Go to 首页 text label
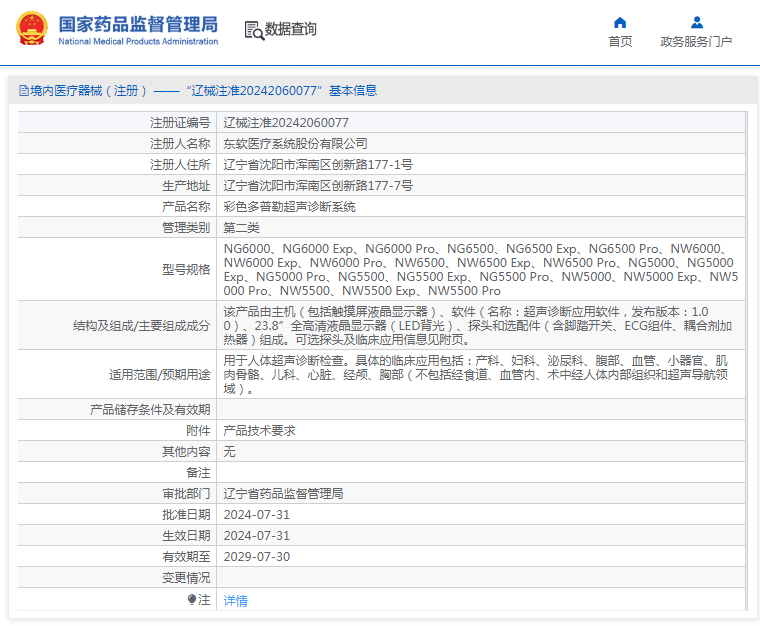 (x=620, y=42)
